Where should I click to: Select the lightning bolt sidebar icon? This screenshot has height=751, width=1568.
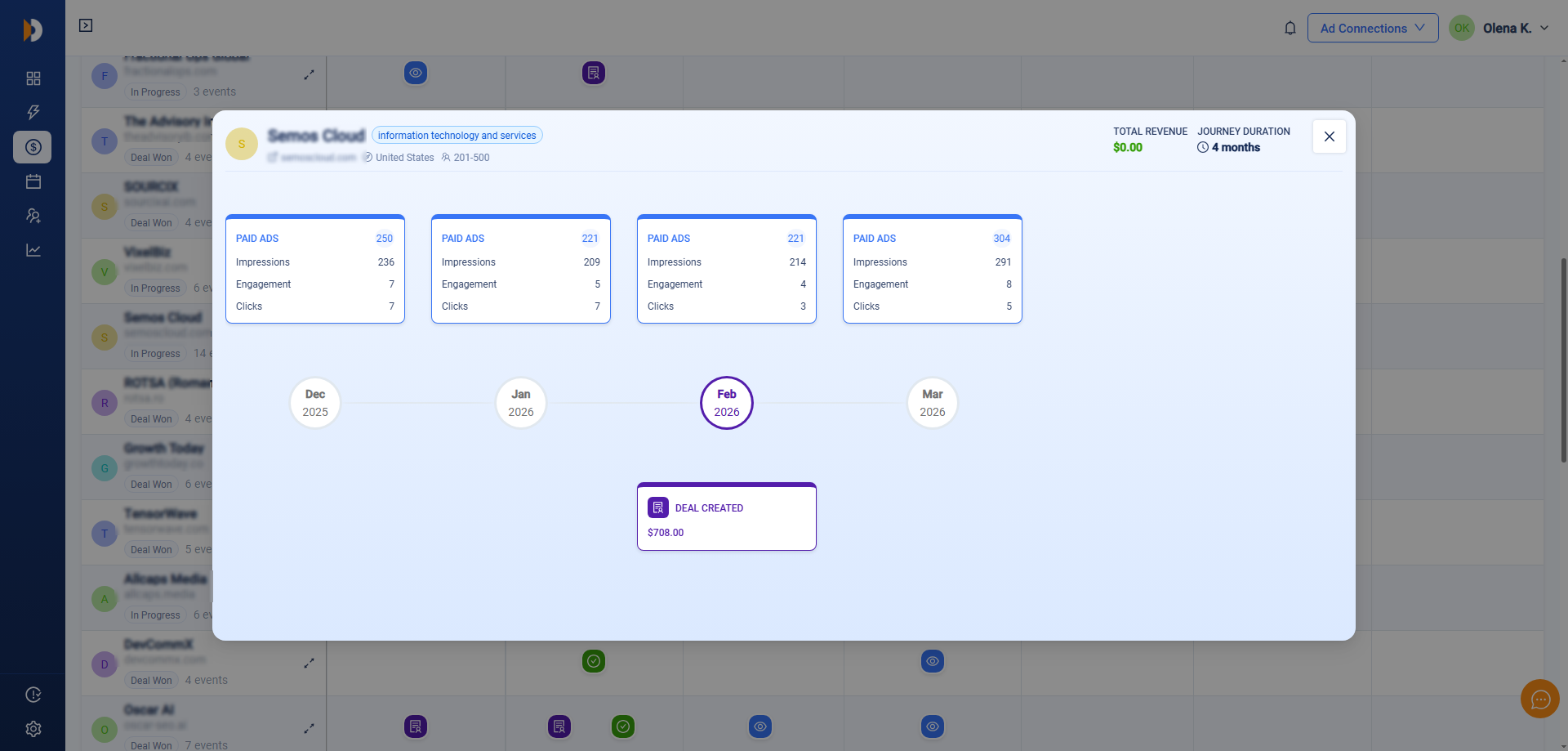[33, 113]
